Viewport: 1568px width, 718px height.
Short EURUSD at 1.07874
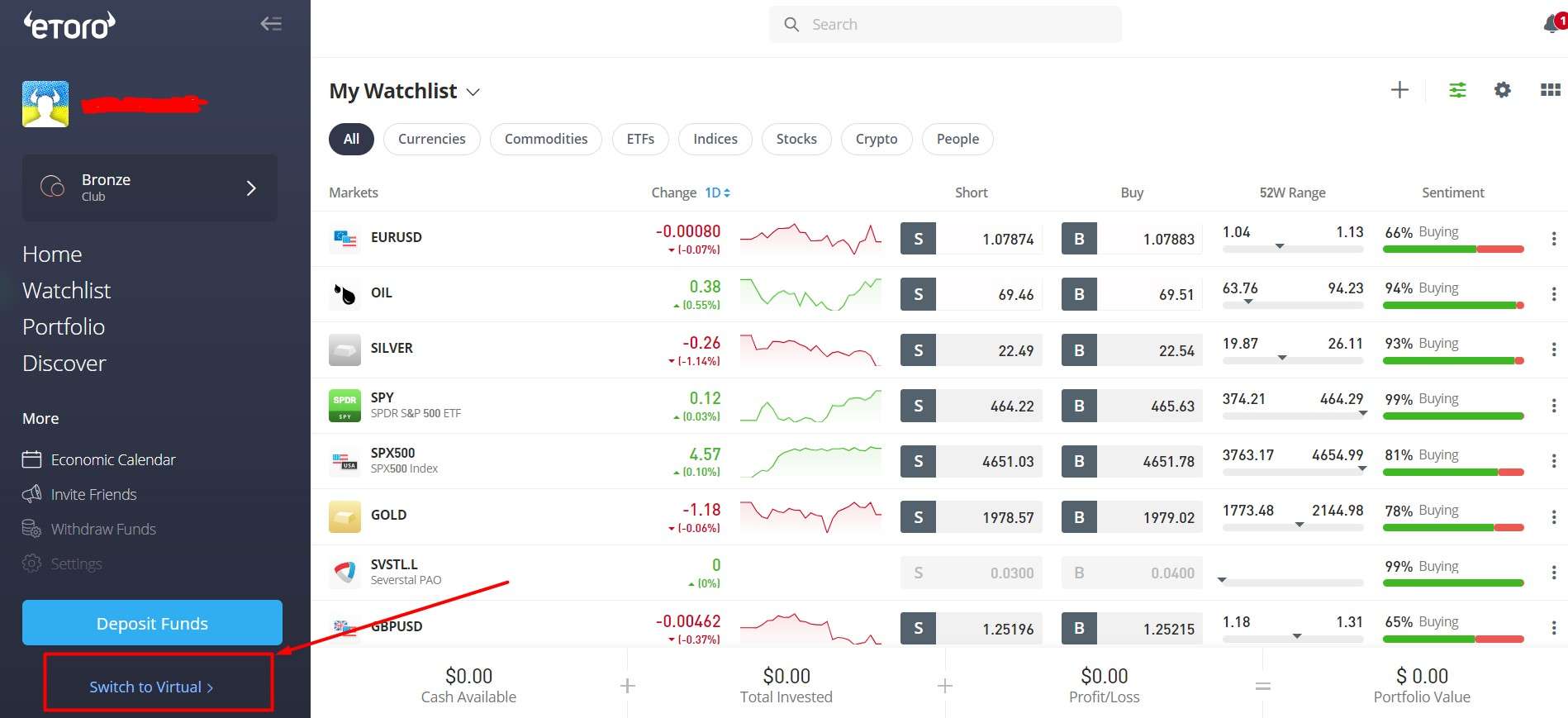(972, 239)
